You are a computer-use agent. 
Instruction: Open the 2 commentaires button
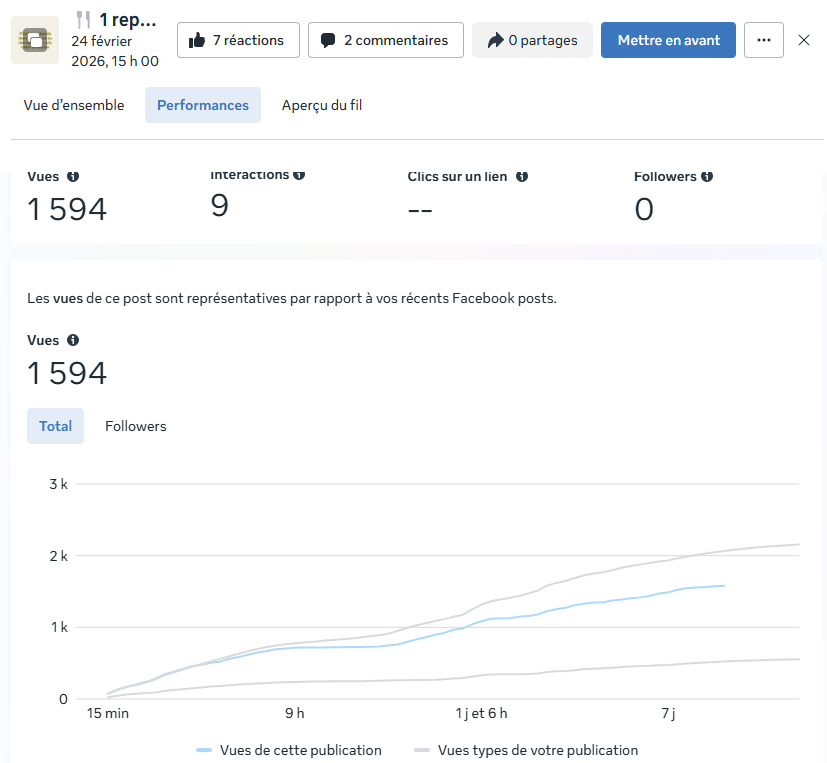pyautogui.click(x=385, y=40)
